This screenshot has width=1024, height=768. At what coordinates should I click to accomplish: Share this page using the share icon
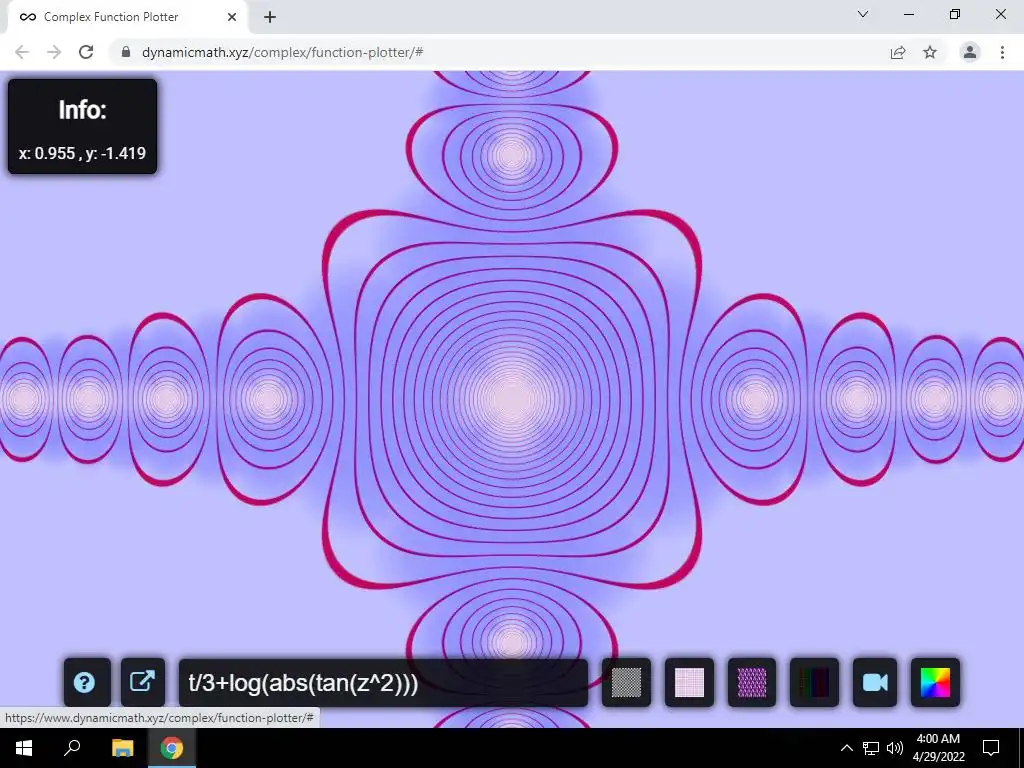(x=898, y=52)
